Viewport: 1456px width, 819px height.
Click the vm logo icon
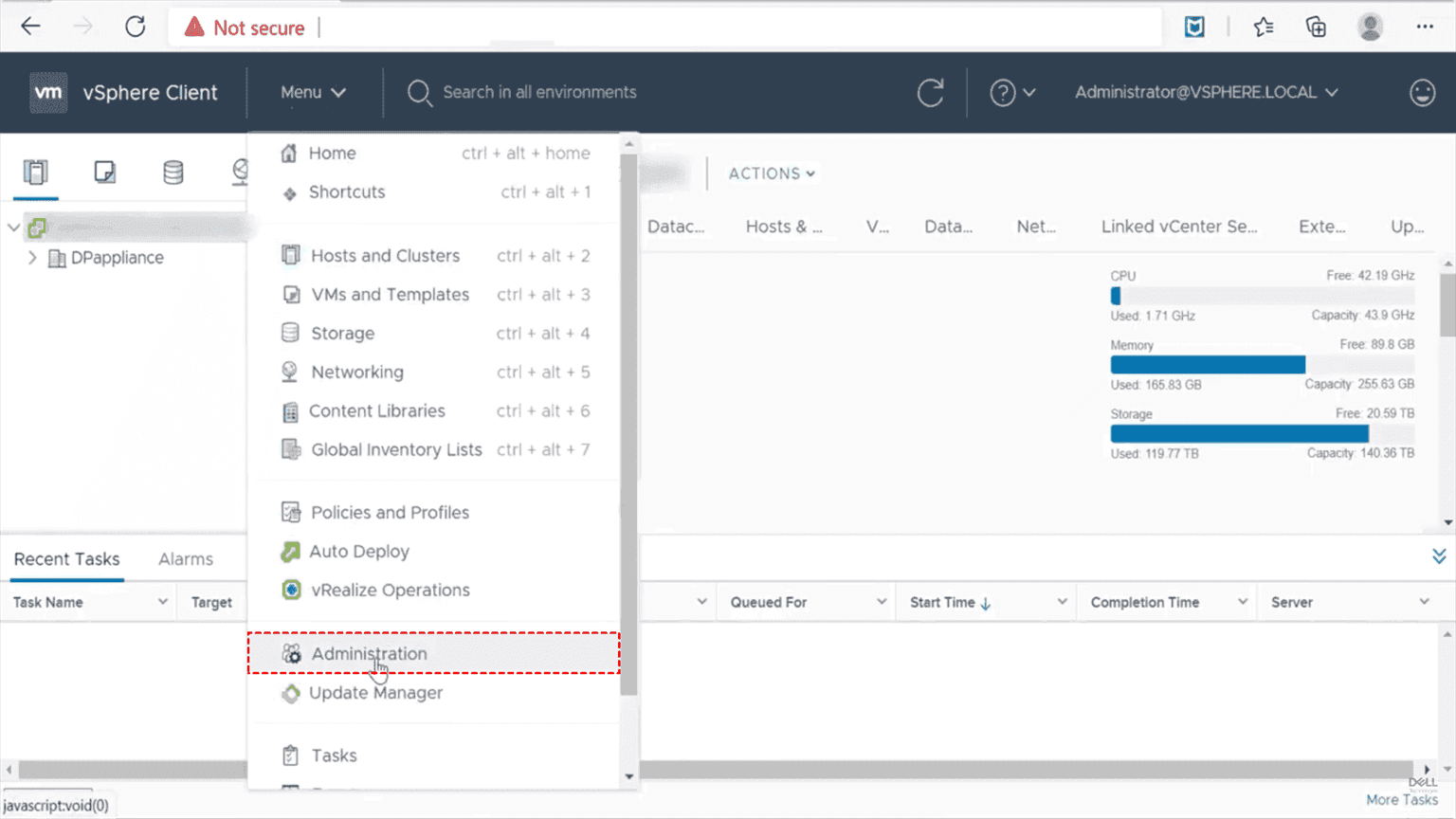point(48,93)
